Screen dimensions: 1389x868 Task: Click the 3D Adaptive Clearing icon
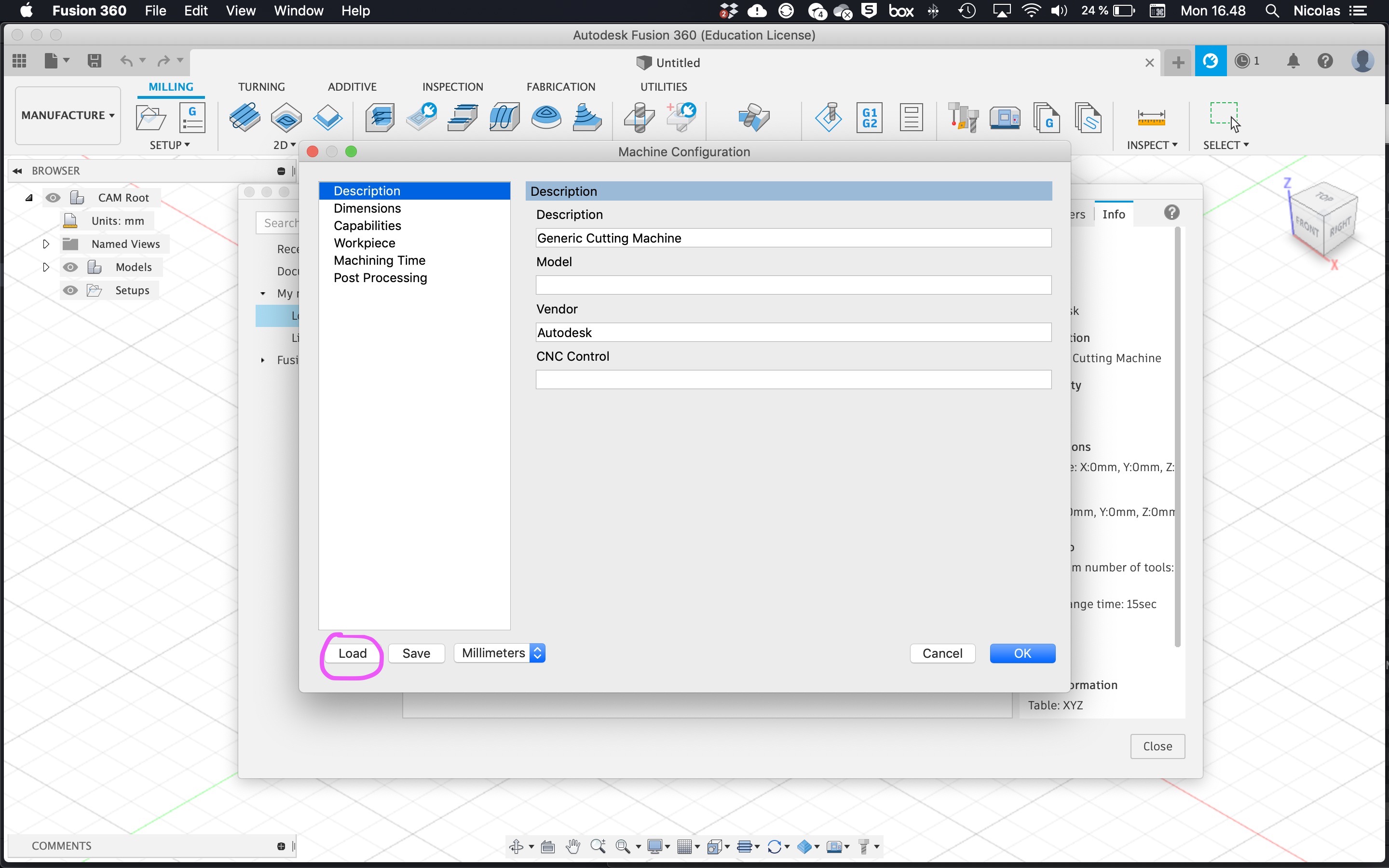click(x=380, y=118)
